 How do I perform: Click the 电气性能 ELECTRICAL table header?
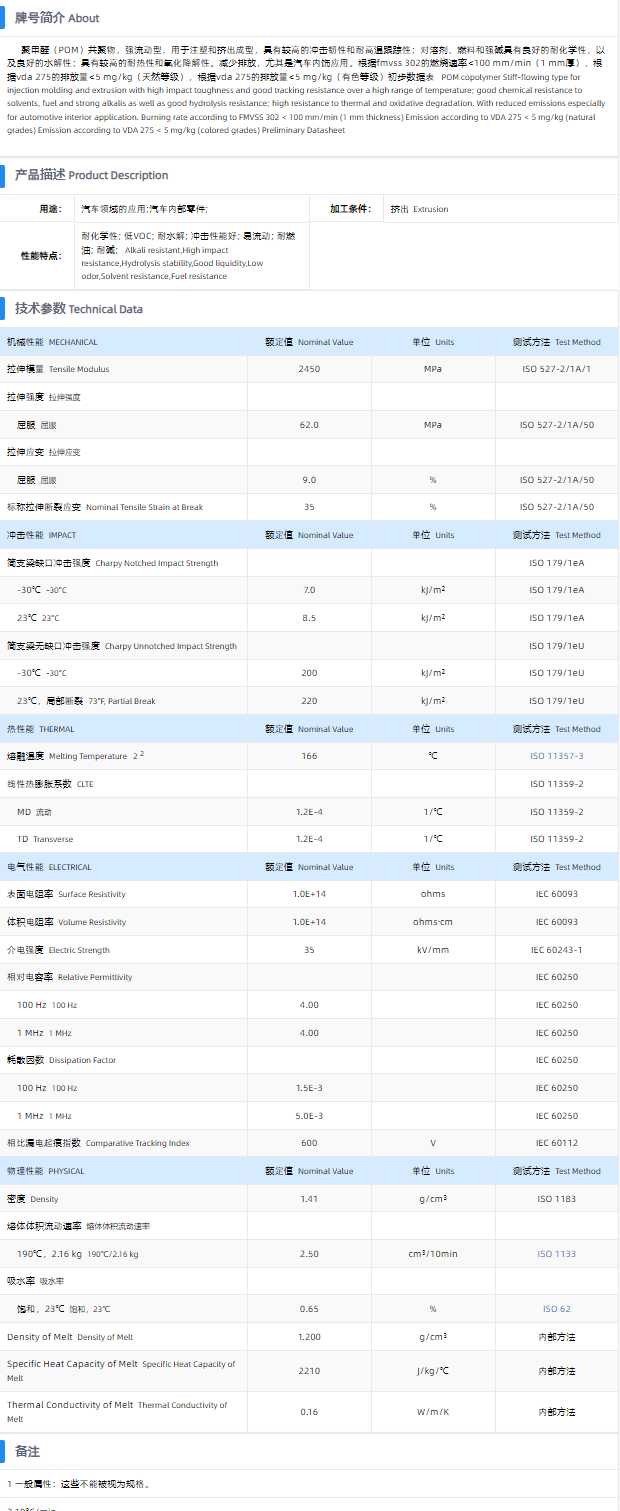point(49,867)
